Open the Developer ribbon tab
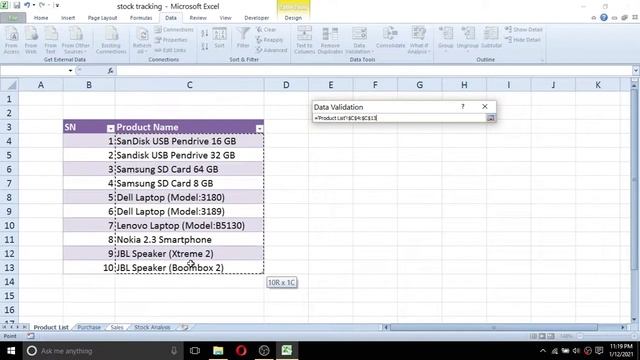Viewport: 640px width, 360px height. click(257, 18)
